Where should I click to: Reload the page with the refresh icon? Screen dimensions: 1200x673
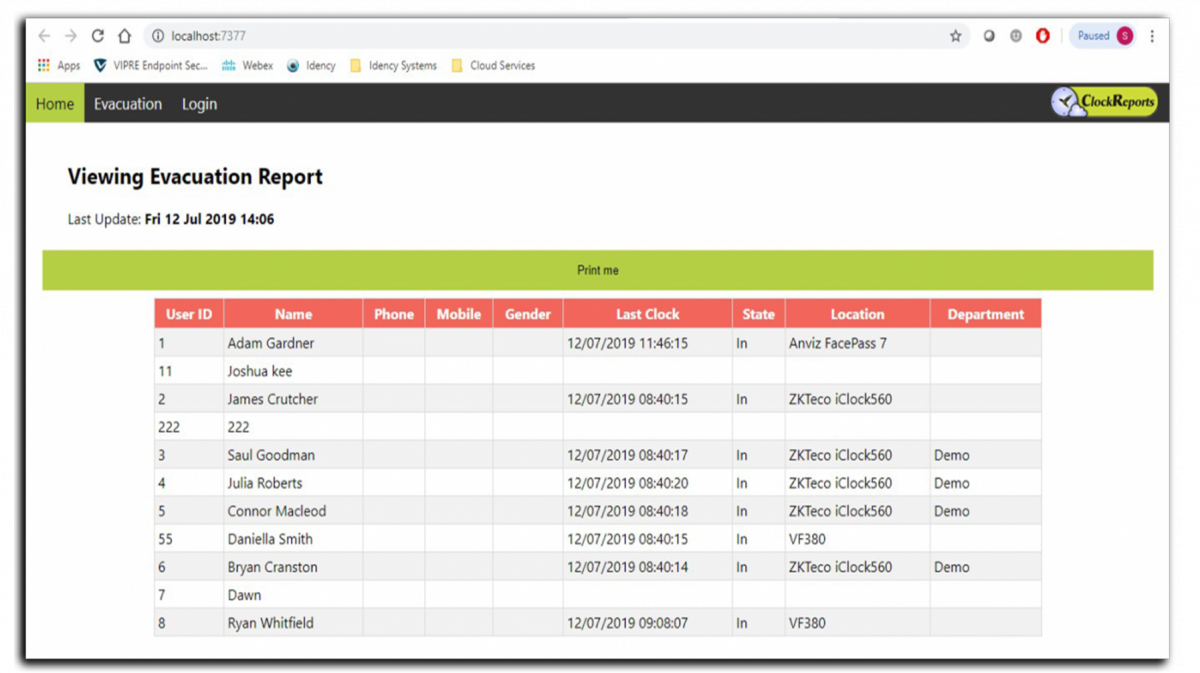pos(98,36)
